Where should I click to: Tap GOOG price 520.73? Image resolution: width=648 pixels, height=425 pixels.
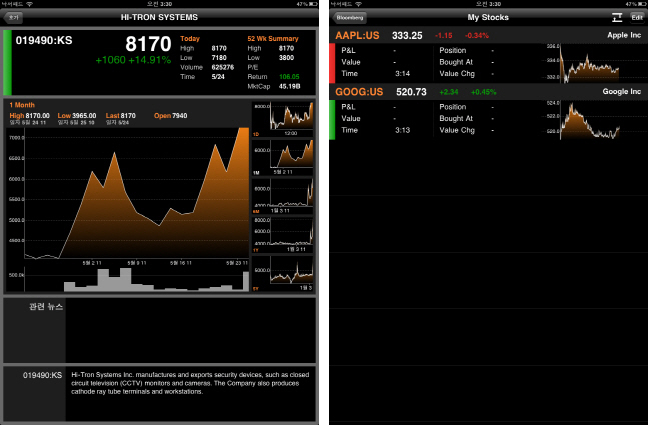(x=411, y=92)
